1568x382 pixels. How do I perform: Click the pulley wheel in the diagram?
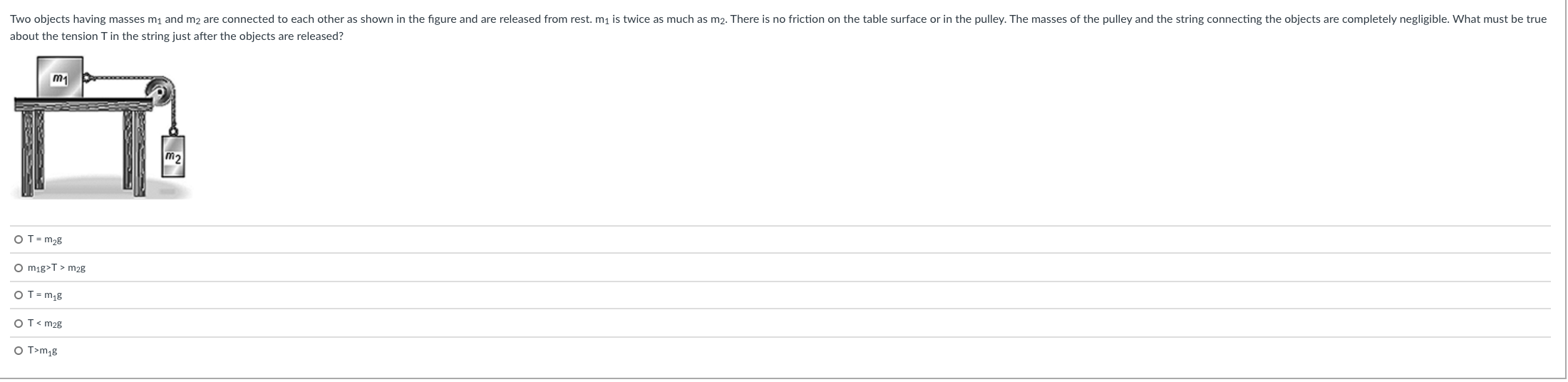coord(160,91)
